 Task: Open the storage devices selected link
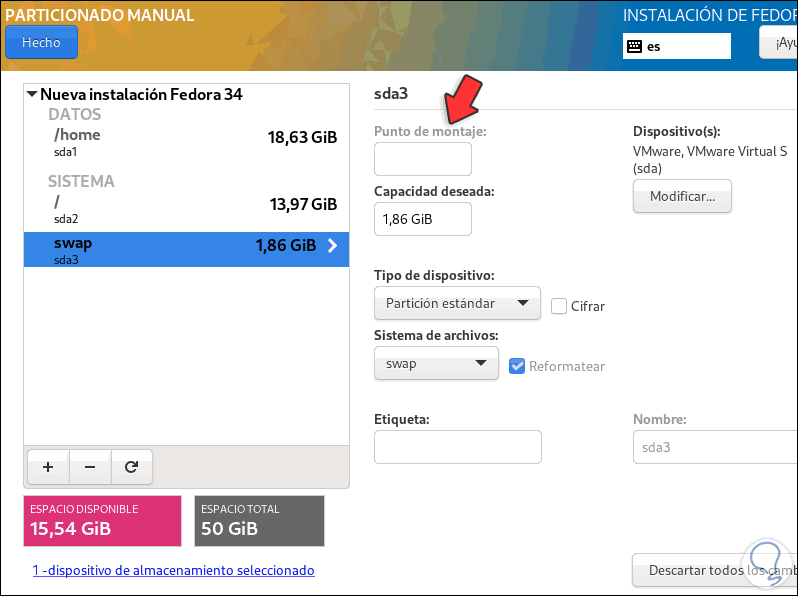click(x=173, y=570)
